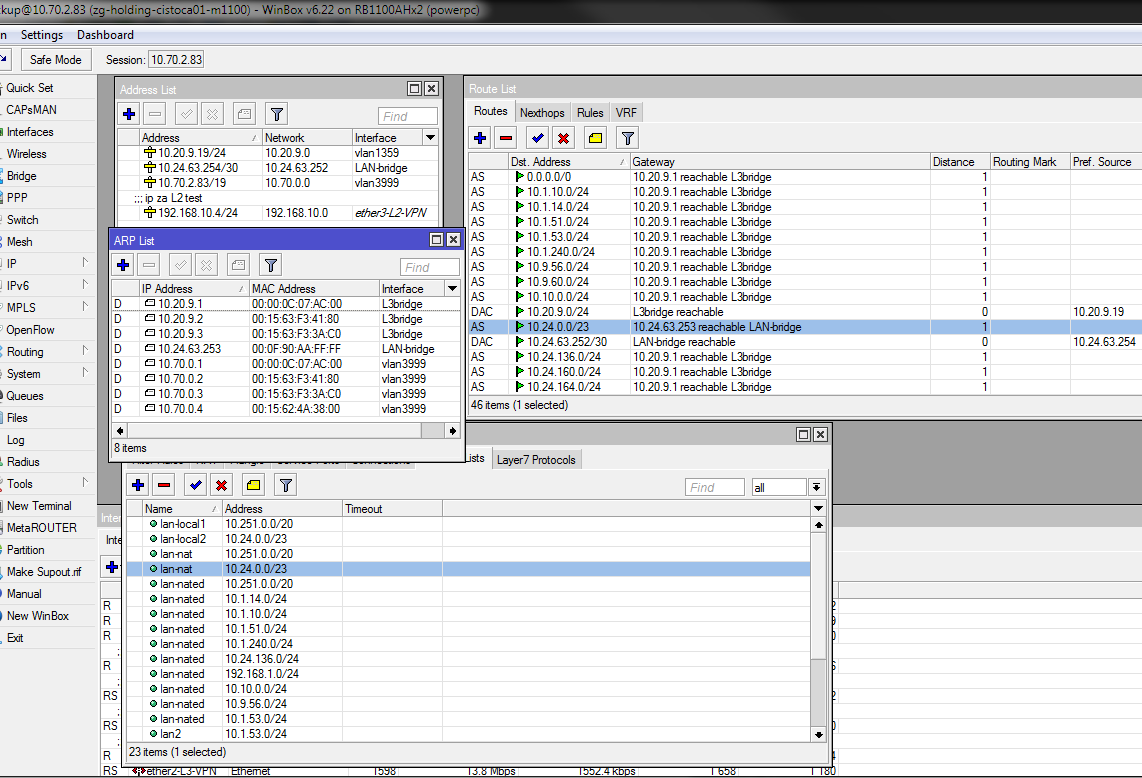Viewport: 1142px width, 778px height.
Task: Open filter funnel in ARP List toolbar
Action: pos(271,265)
